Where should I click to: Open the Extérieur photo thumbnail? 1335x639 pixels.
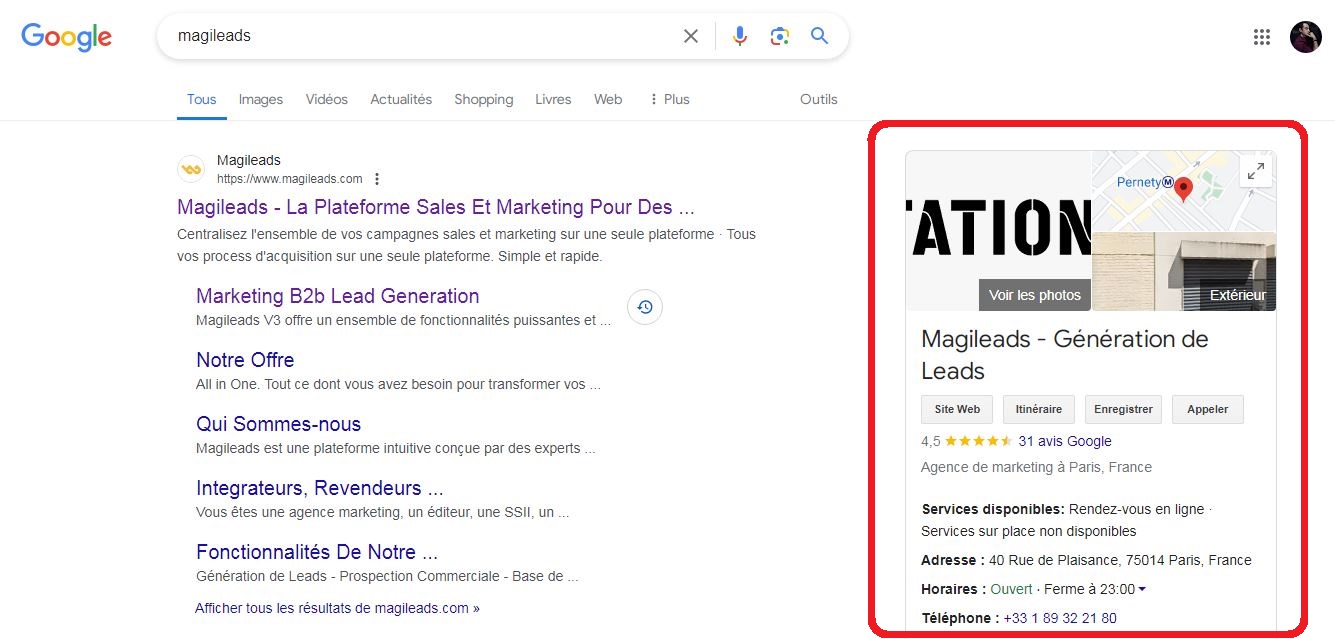click(x=1184, y=272)
